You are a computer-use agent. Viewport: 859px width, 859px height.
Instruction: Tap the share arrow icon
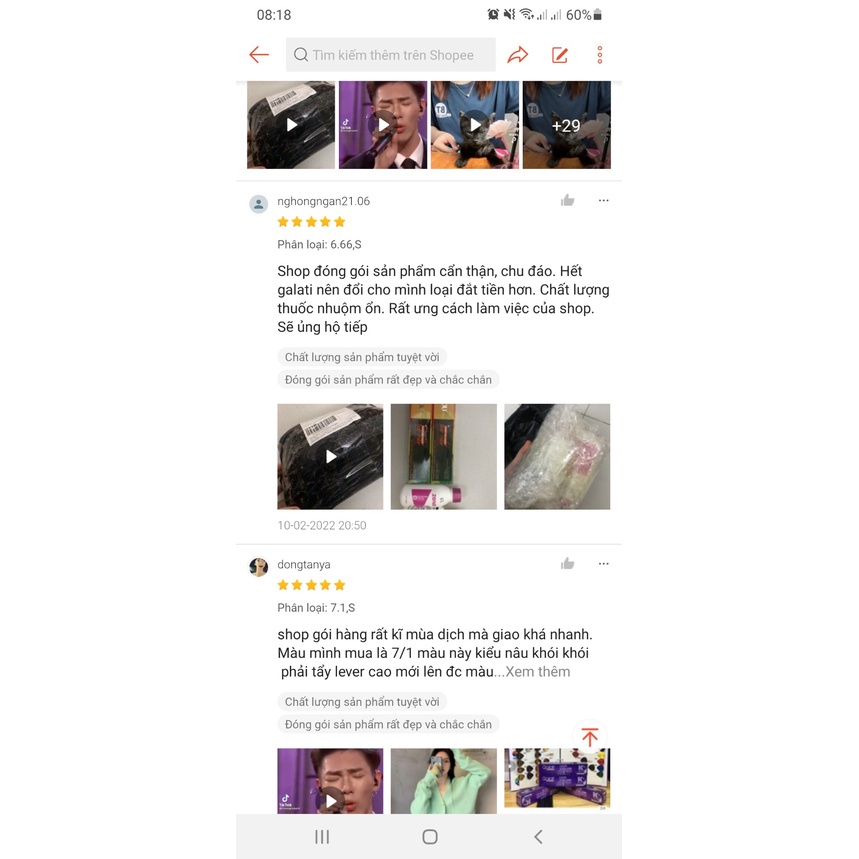[518, 55]
